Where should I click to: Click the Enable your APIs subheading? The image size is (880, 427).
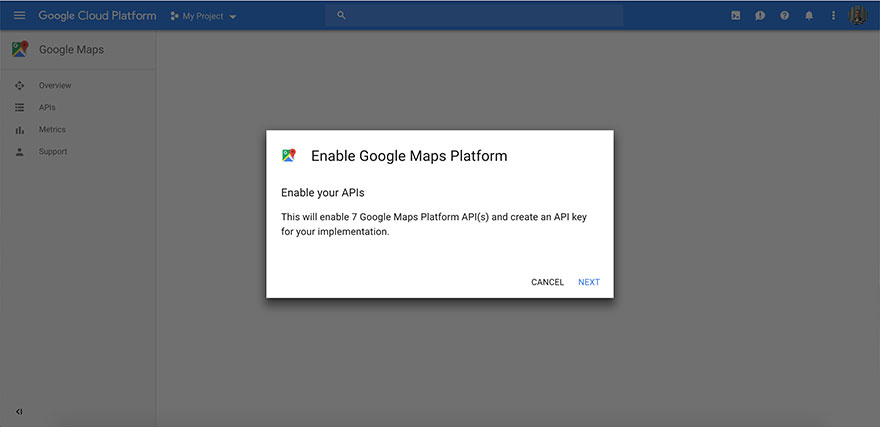[x=323, y=193]
